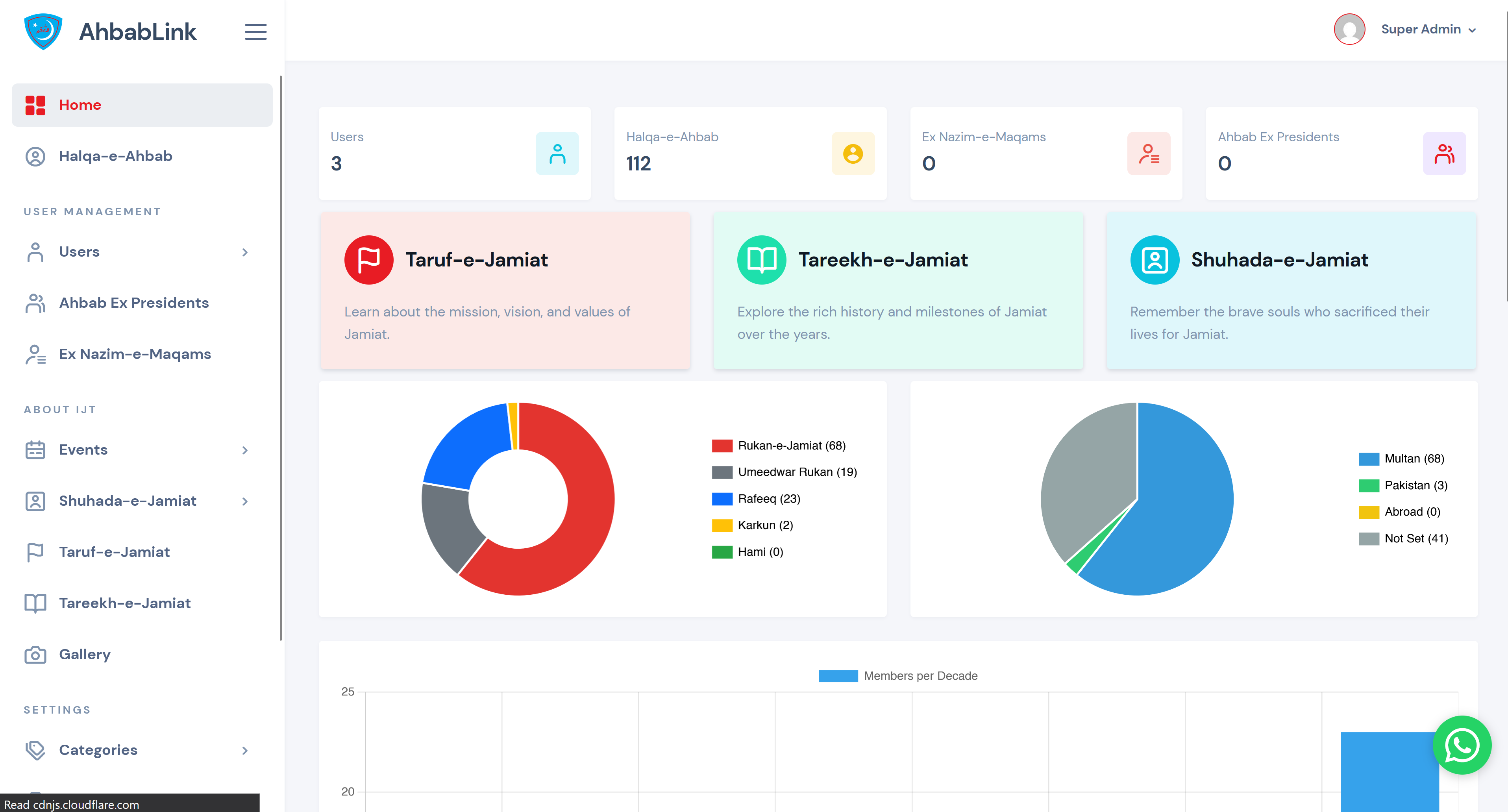Click the Ahbab Ex Presidents link
Viewport: 1508px width, 812px height.
click(133, 303)
